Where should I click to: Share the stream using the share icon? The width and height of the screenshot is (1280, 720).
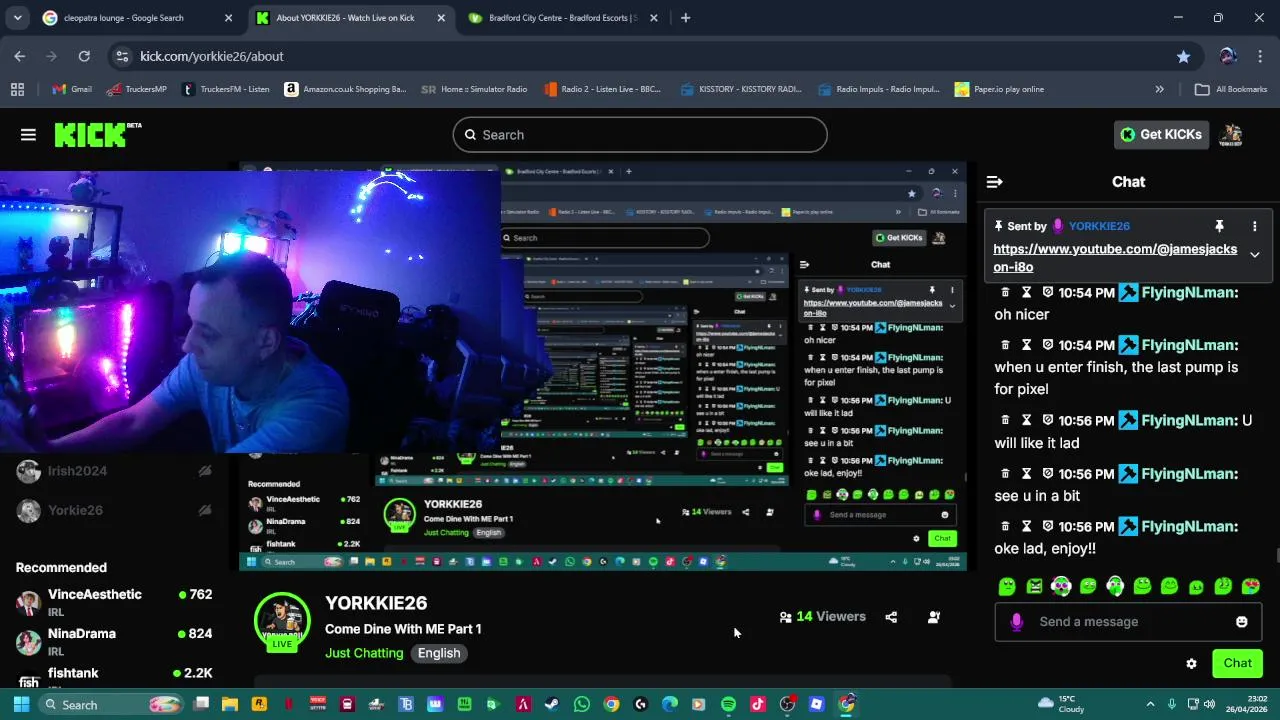[891, 617]
